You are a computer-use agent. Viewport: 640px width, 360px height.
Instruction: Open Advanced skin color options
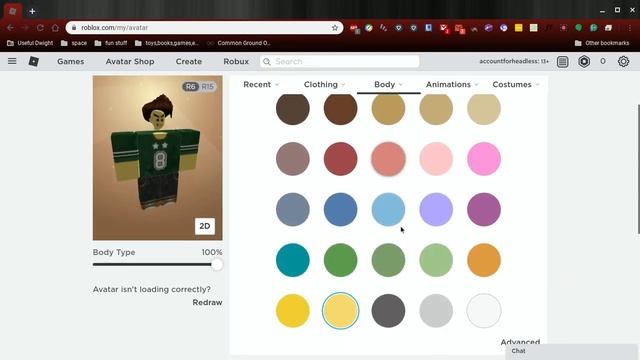pos(520,342)
